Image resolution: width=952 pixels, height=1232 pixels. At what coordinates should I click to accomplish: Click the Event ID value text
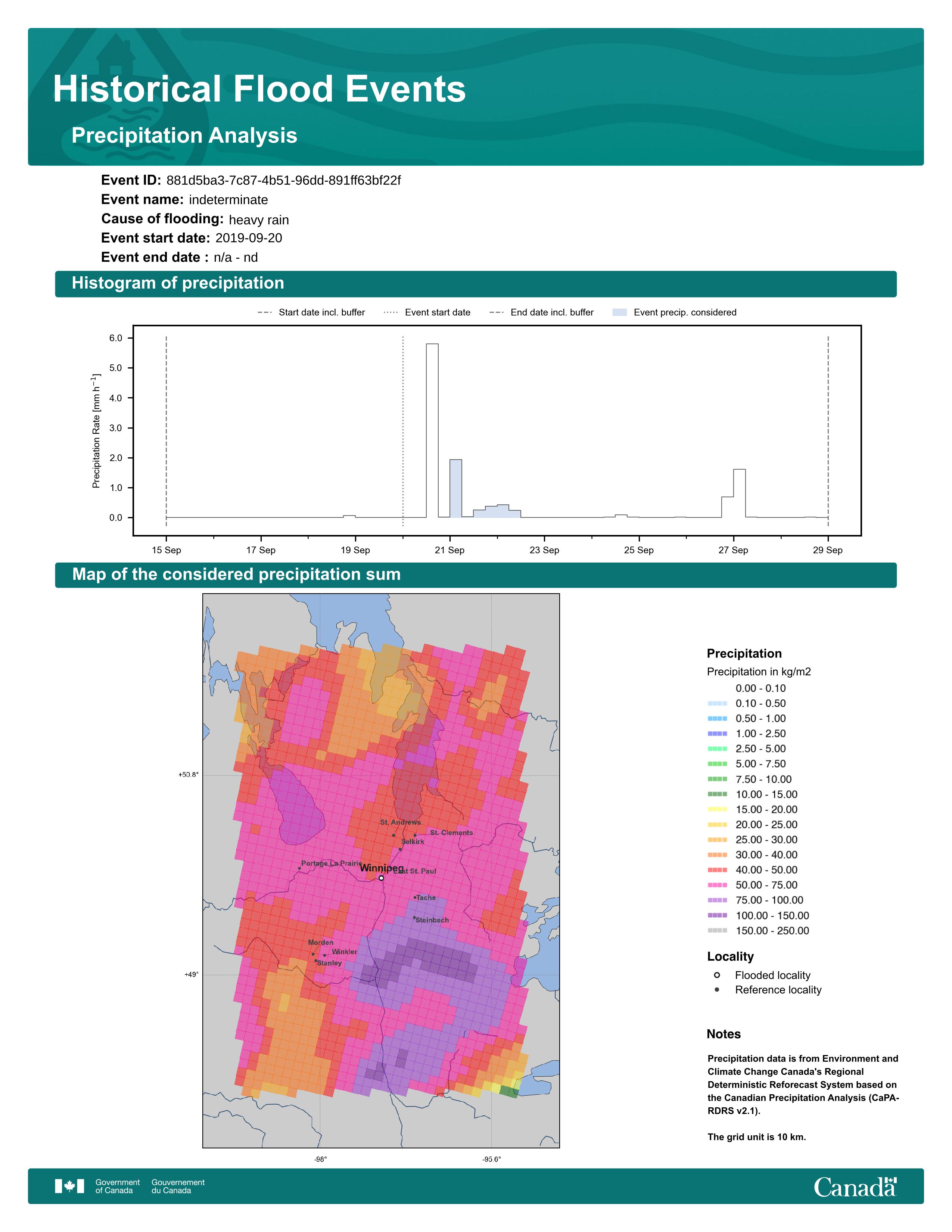[x=283, y=181]
